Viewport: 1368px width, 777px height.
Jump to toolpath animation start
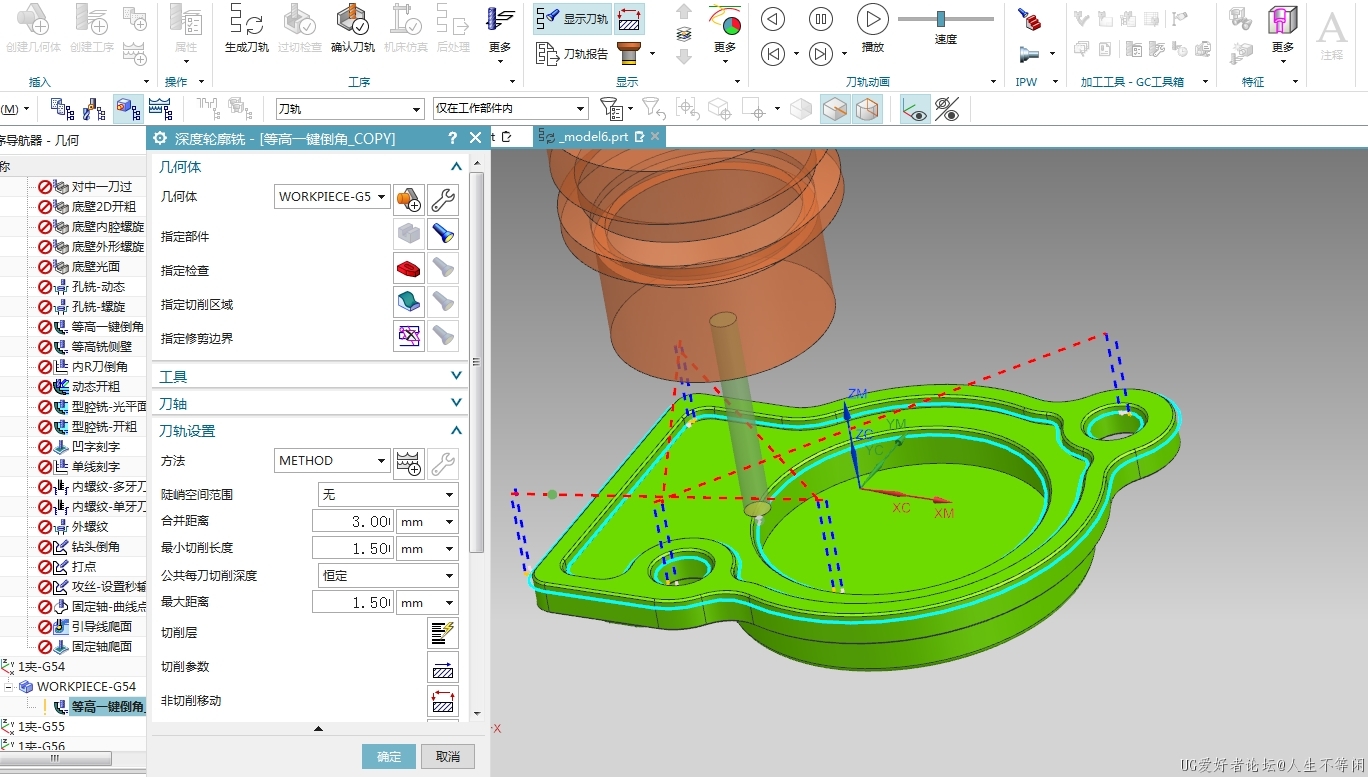click(773, 54)
